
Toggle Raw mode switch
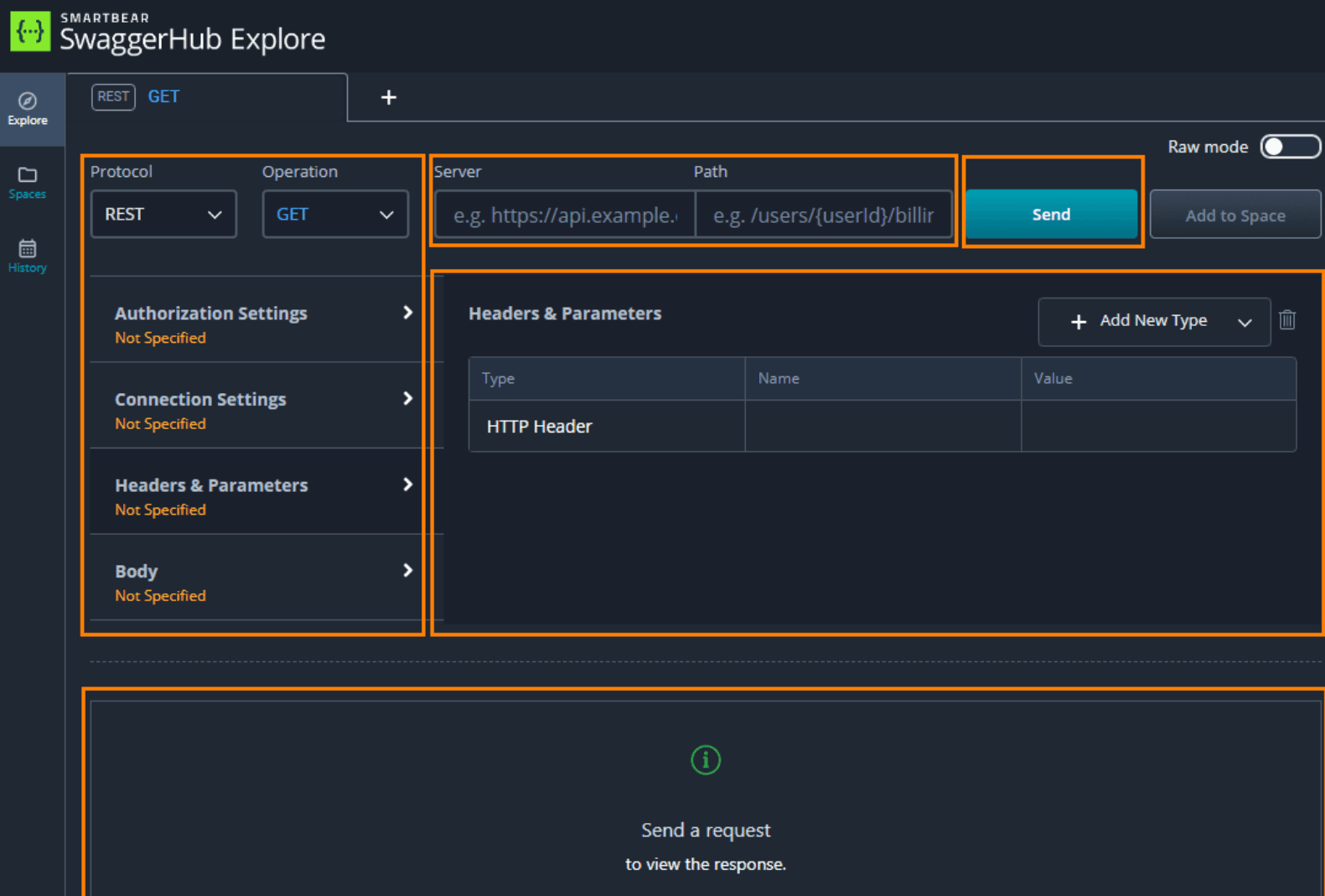[x=1289, y=147]
